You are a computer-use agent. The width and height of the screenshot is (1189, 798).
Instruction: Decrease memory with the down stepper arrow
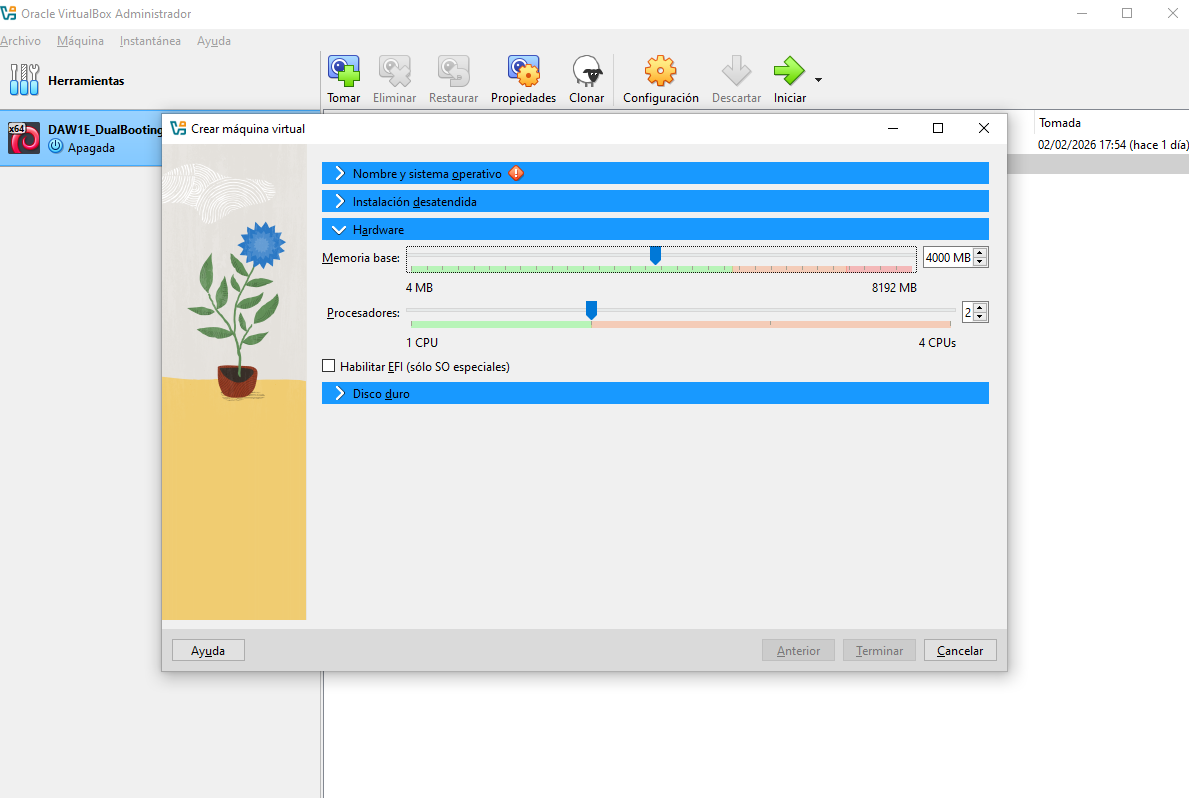tap(980, 262)
